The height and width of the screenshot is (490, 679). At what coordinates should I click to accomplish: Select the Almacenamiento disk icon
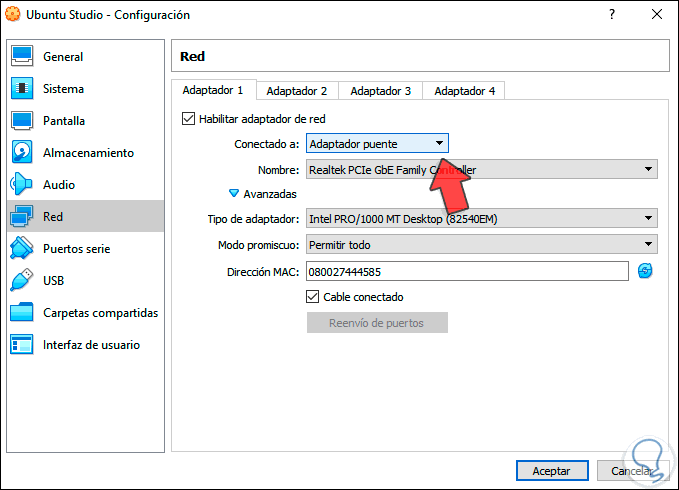coord(23,153)
